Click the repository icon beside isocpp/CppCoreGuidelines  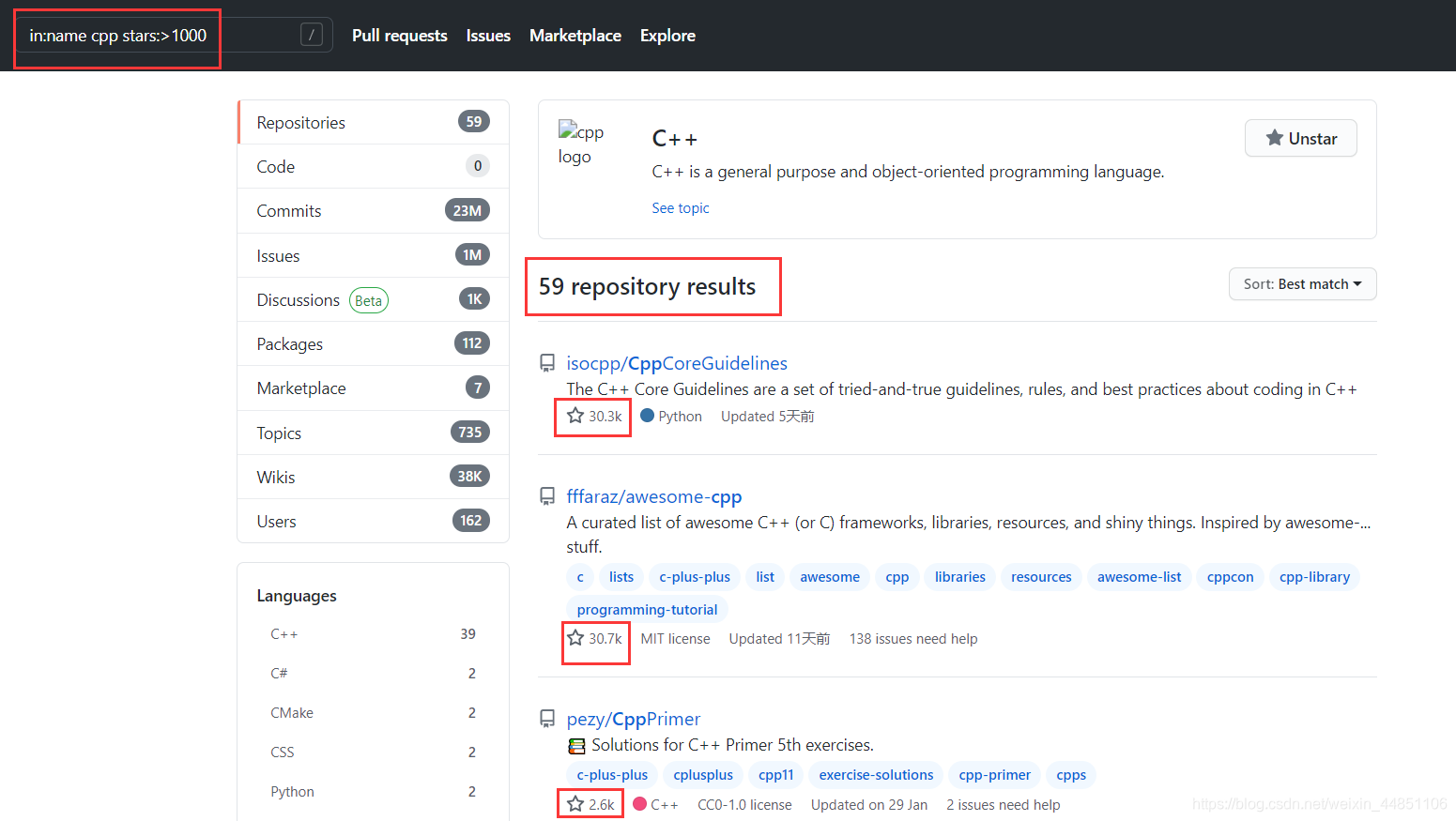[x=547, y=363]
